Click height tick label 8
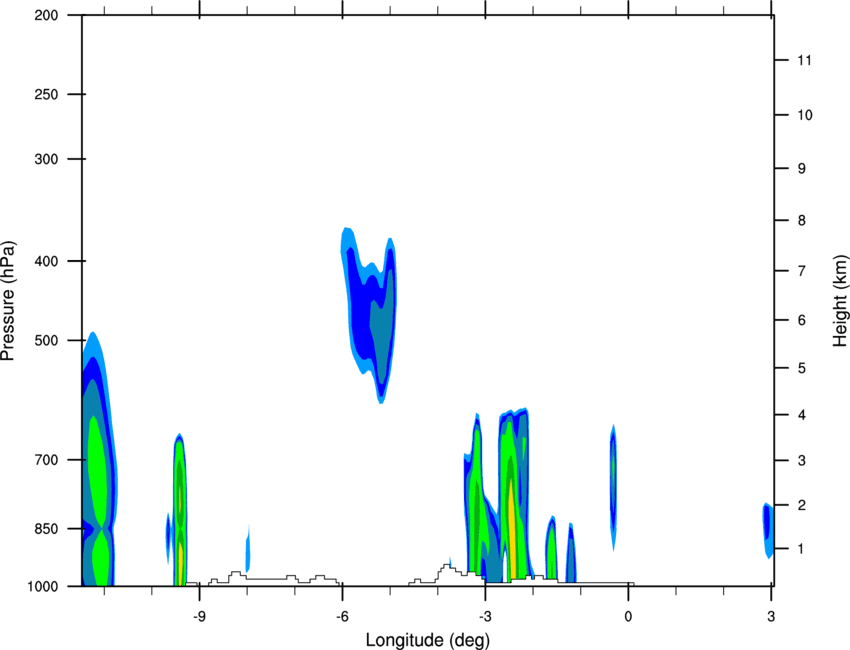 (x=802, y=220)
